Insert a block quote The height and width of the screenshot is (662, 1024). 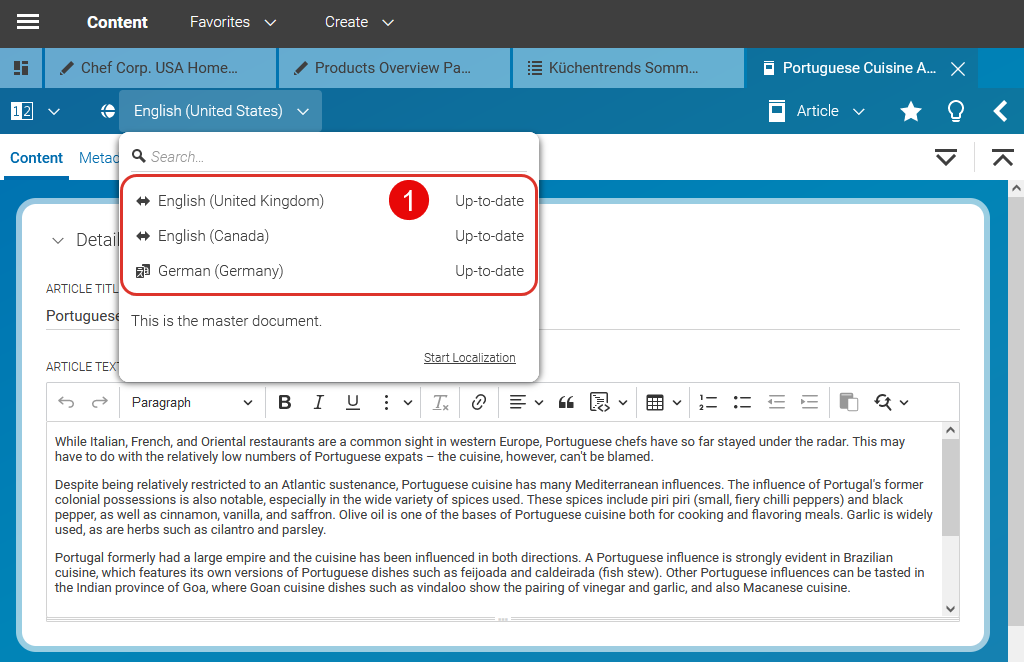(566, 402)
